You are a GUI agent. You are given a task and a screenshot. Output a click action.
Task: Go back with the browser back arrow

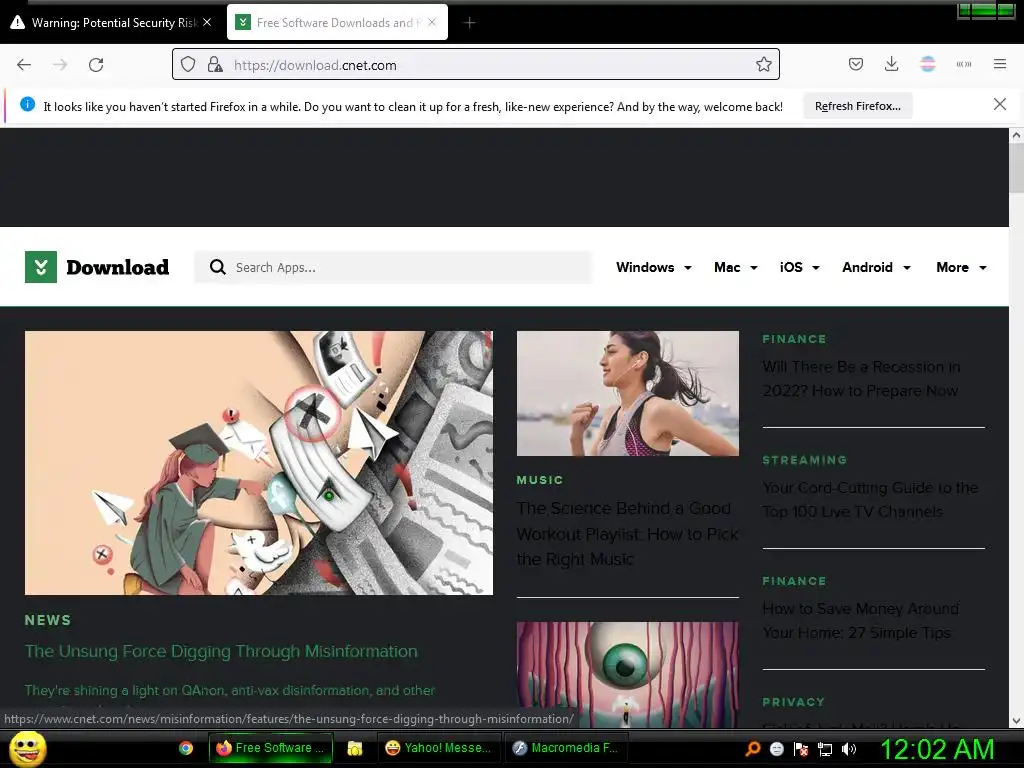[24, 65]
